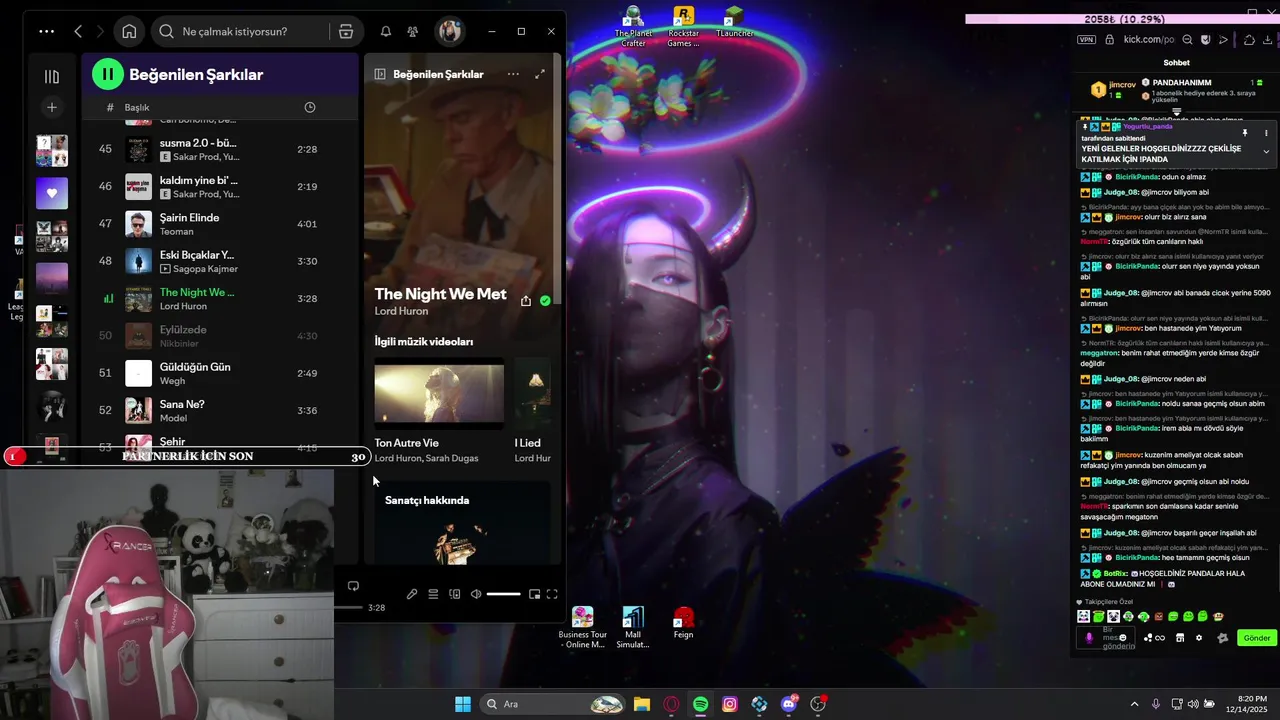Toggle the Spotify library sidebar icon
The height and width of the screenshot is (720, 1280).
point(52,76)
